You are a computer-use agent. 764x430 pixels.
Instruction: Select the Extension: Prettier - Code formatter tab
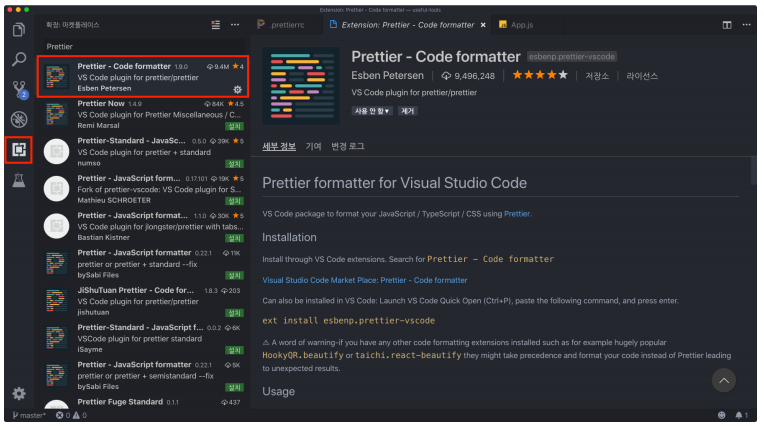[407, 25]
